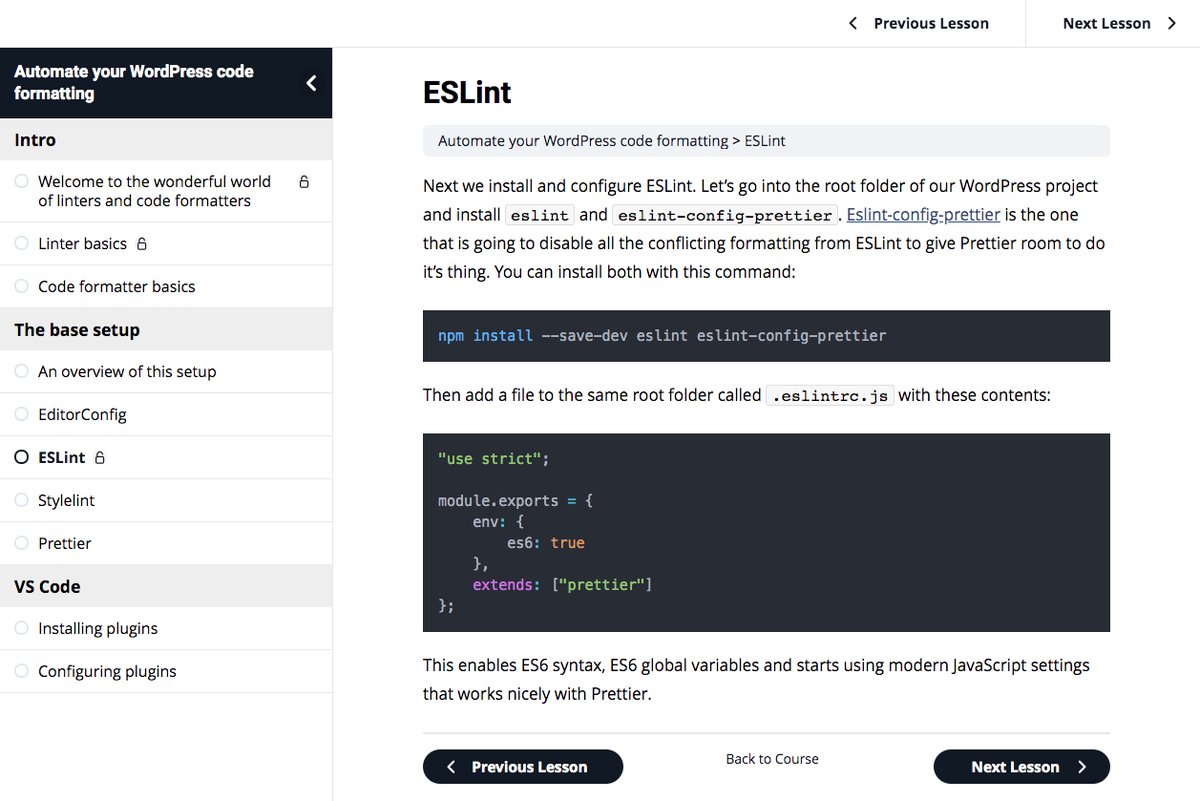
Task: Click the right arrow in bottom Next Lesson button
Action: tap(1082, 767)
